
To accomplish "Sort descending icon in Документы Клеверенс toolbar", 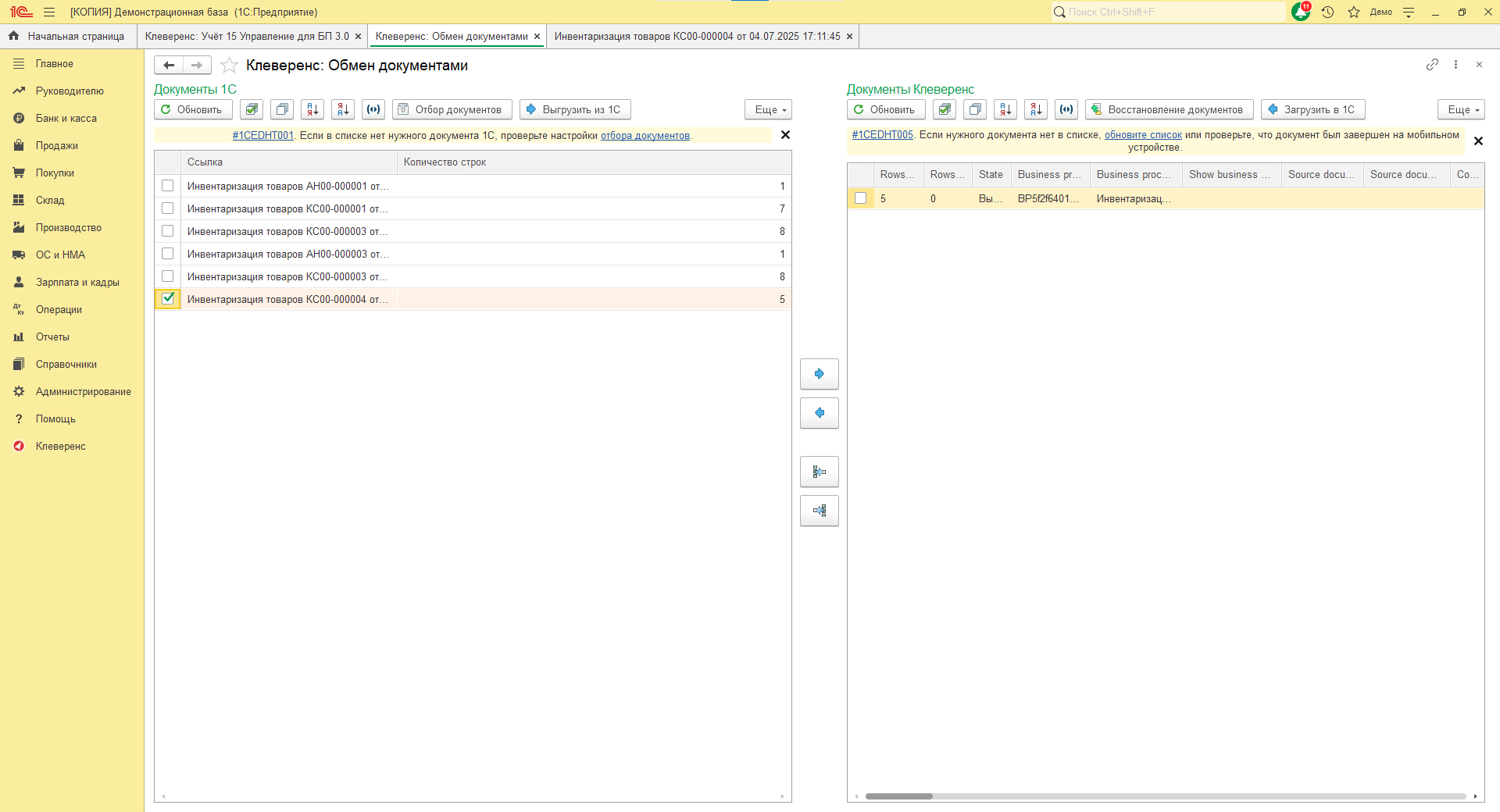I will (x=1036, y=110).
